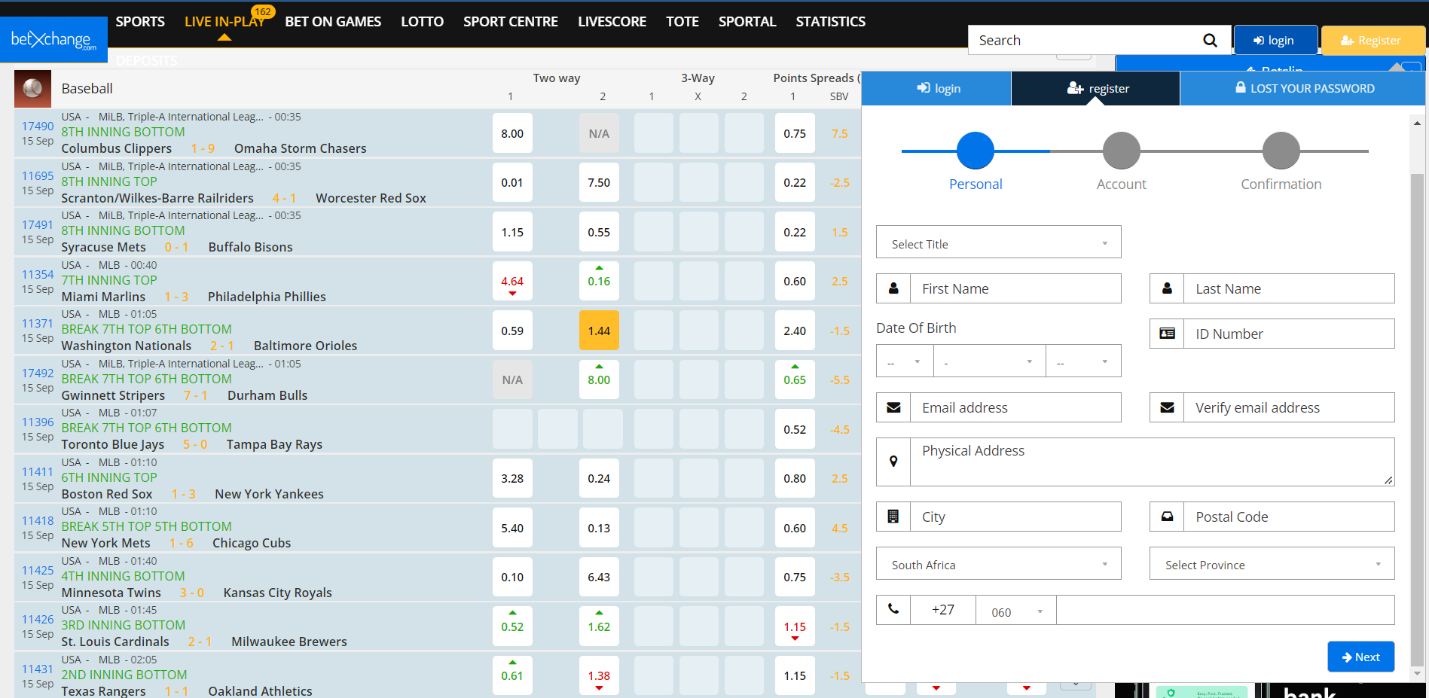
Task: Select the highlighted 1.44 odds for Nationals game
Action: pos(598,331)
